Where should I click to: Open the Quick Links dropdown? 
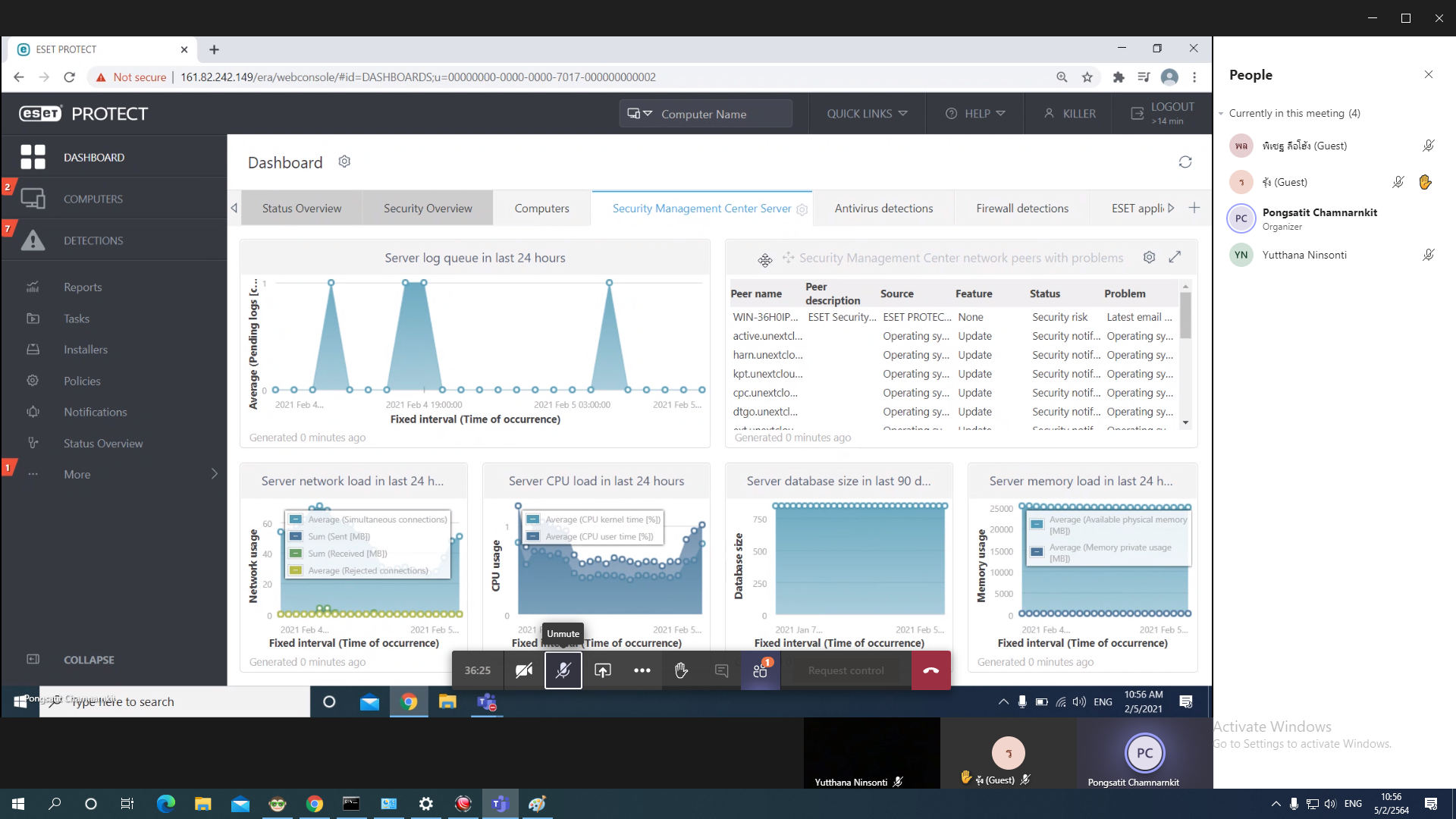[x=867, y=114]
